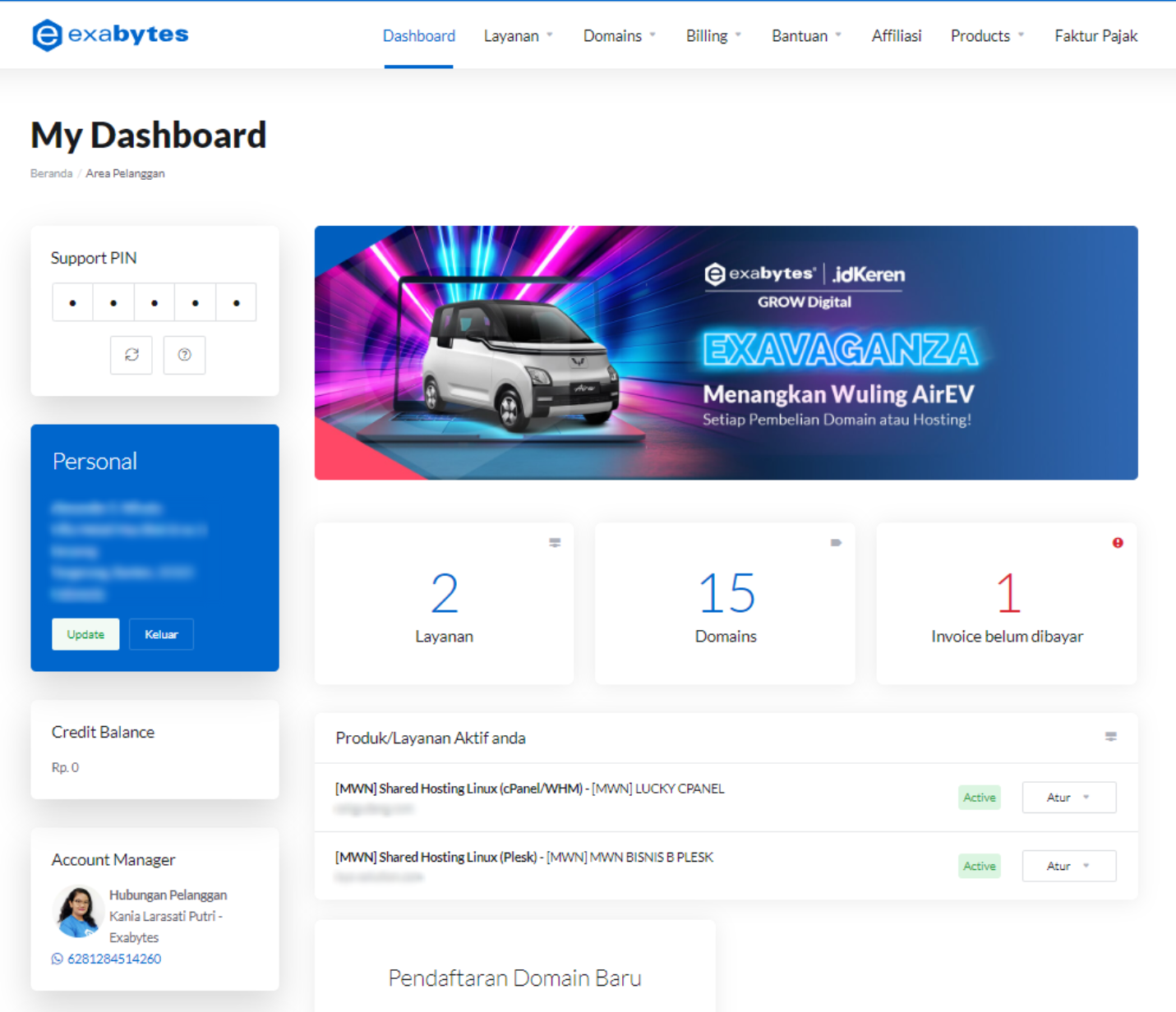Click the Active badge for MWN BISNIS B PLESK

980,866
